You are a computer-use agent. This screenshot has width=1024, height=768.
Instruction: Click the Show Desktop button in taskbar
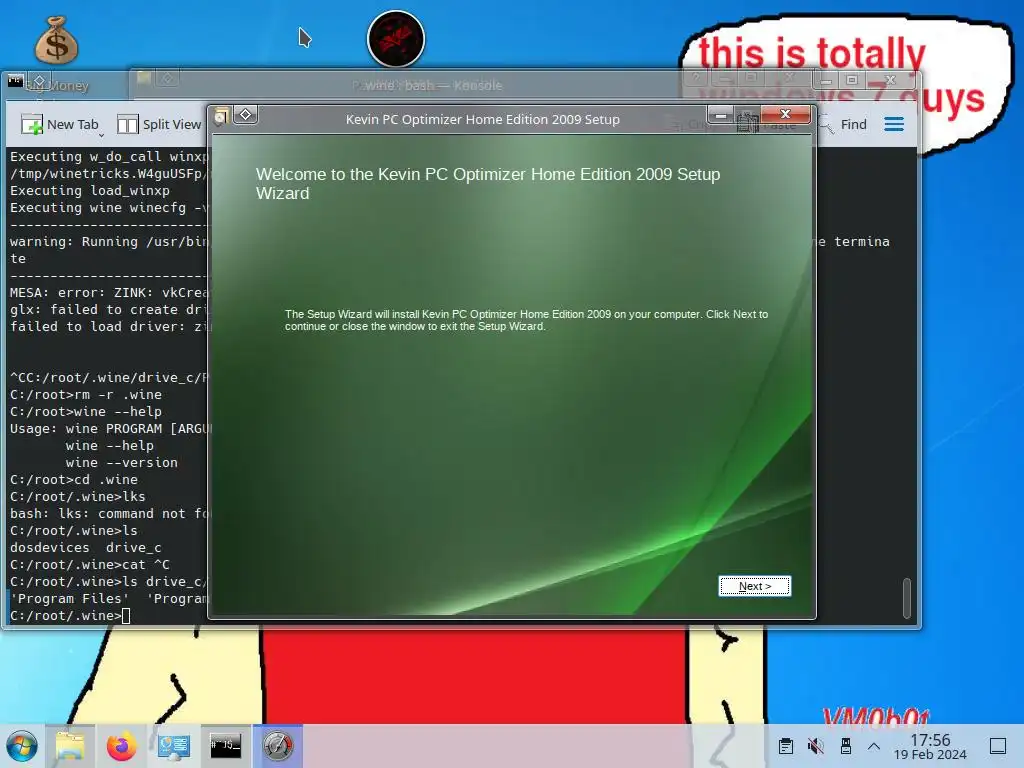pyautogui.click(x=998, y=746)
